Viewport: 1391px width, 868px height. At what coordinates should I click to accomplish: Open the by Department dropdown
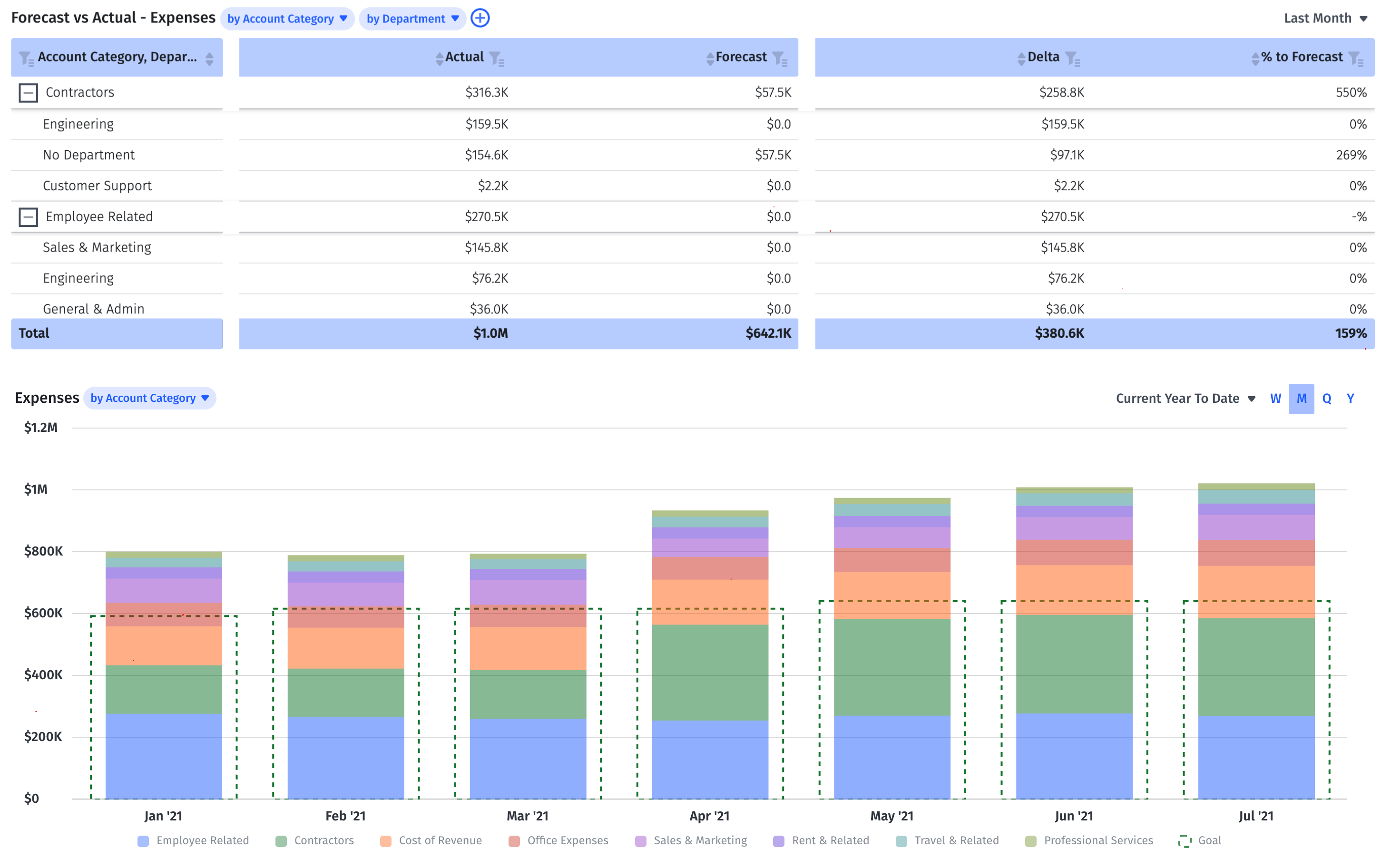click(x=412, y=19)
